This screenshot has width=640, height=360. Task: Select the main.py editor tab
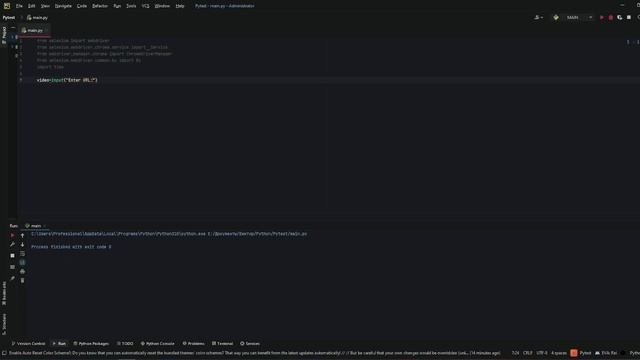point(33,30)
